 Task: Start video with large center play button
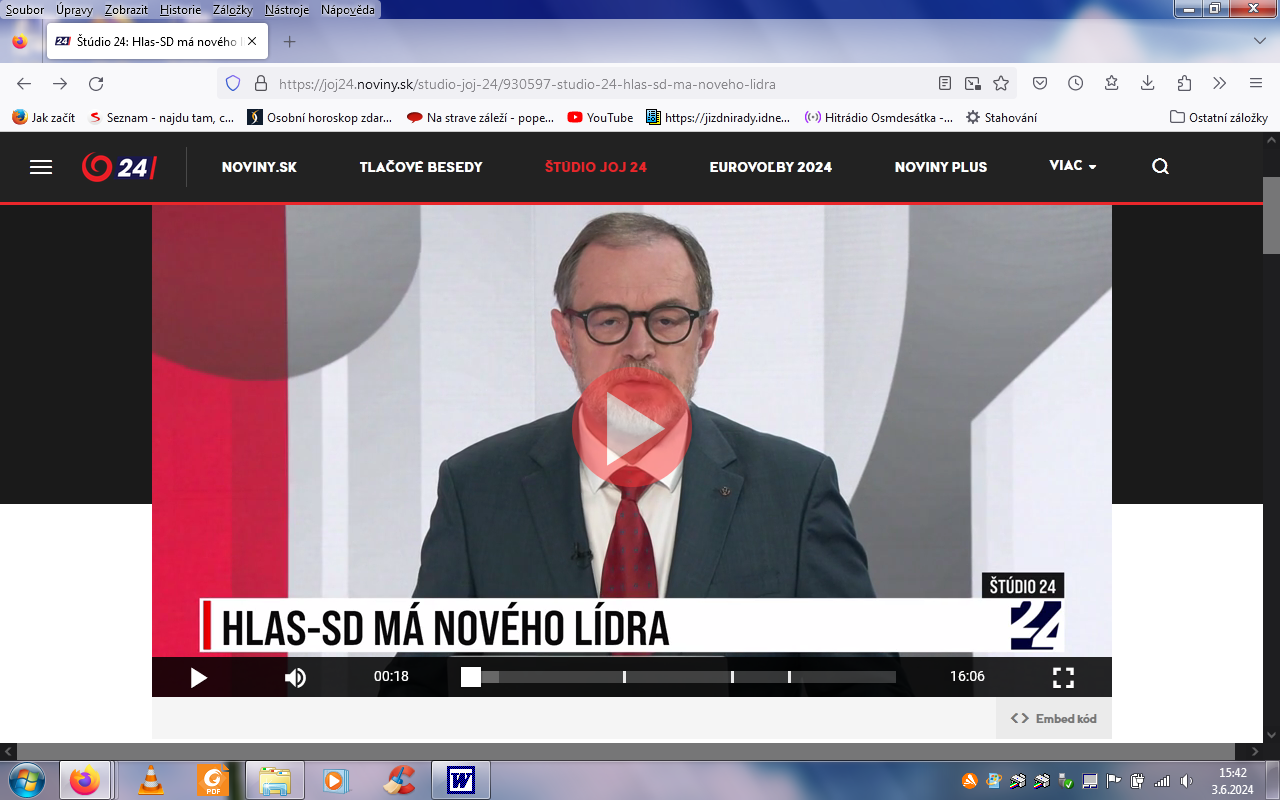631,427
